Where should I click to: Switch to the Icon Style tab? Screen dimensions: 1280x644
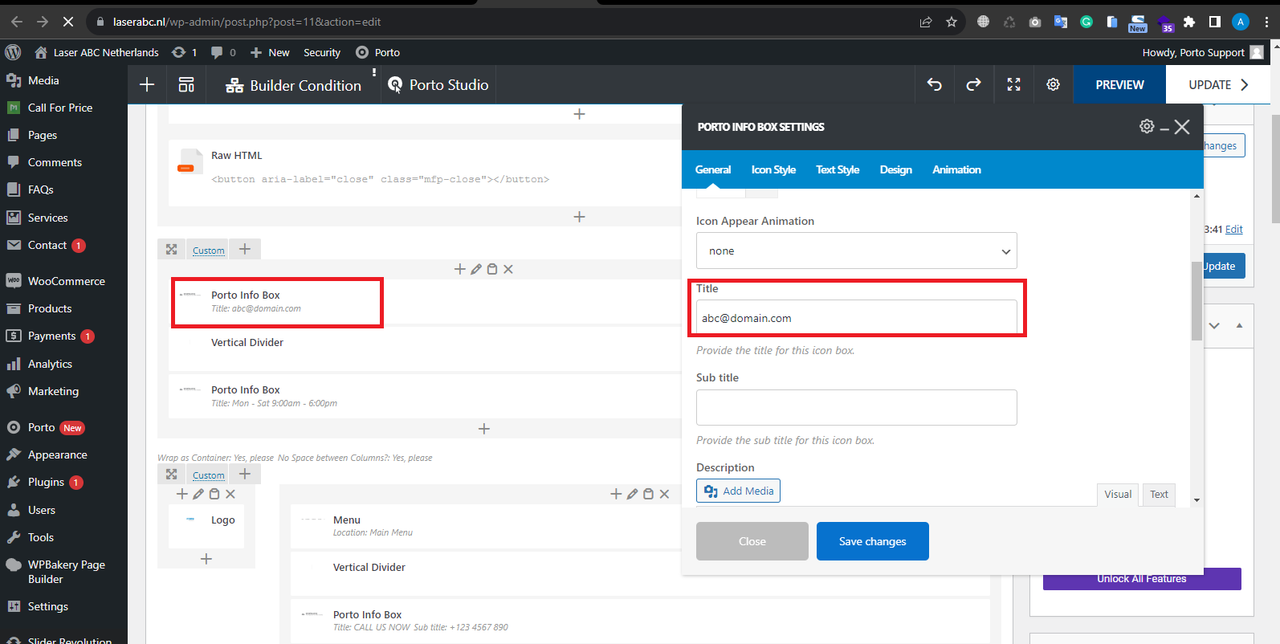point(773,170)
